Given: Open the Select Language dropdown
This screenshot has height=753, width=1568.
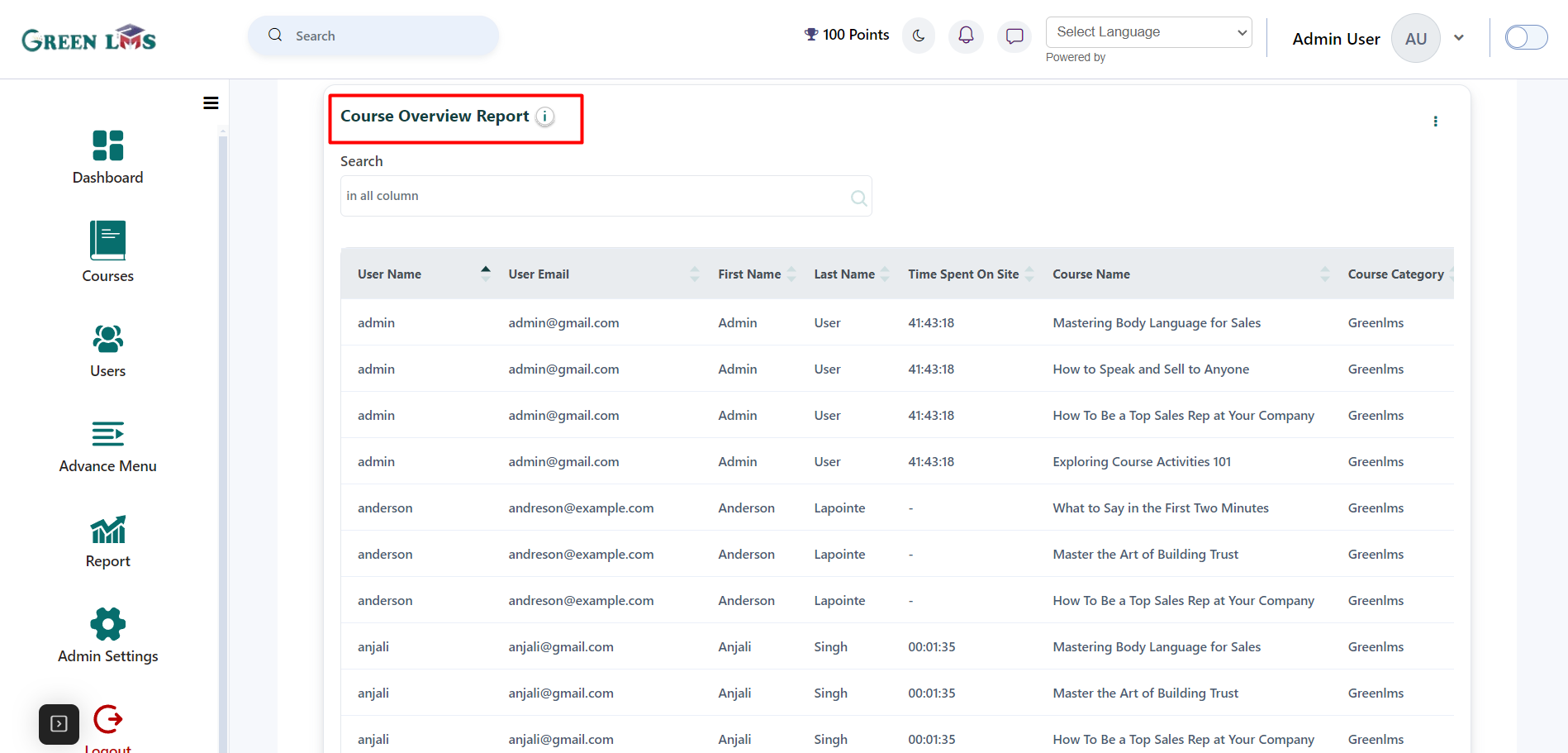Looking at the screenshot, I should pyautogui.click(x=1148, y=32).
